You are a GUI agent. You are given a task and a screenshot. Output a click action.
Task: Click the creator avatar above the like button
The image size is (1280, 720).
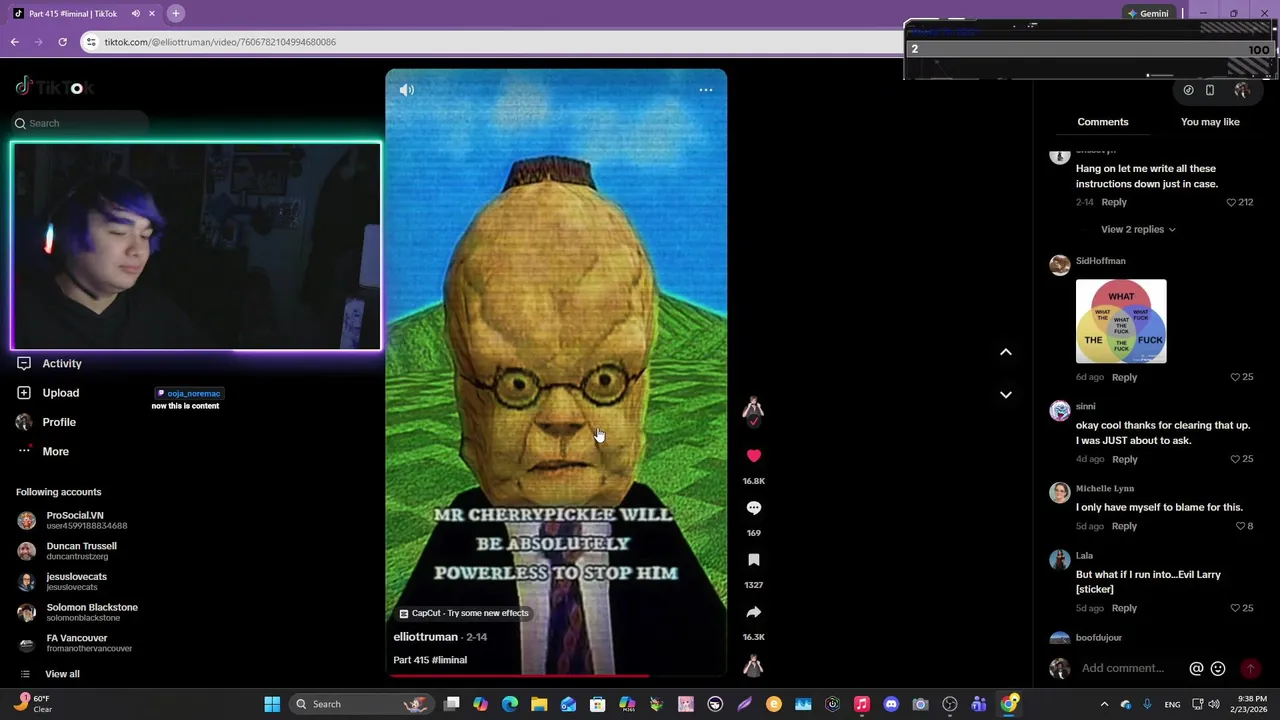click(753, 408)
